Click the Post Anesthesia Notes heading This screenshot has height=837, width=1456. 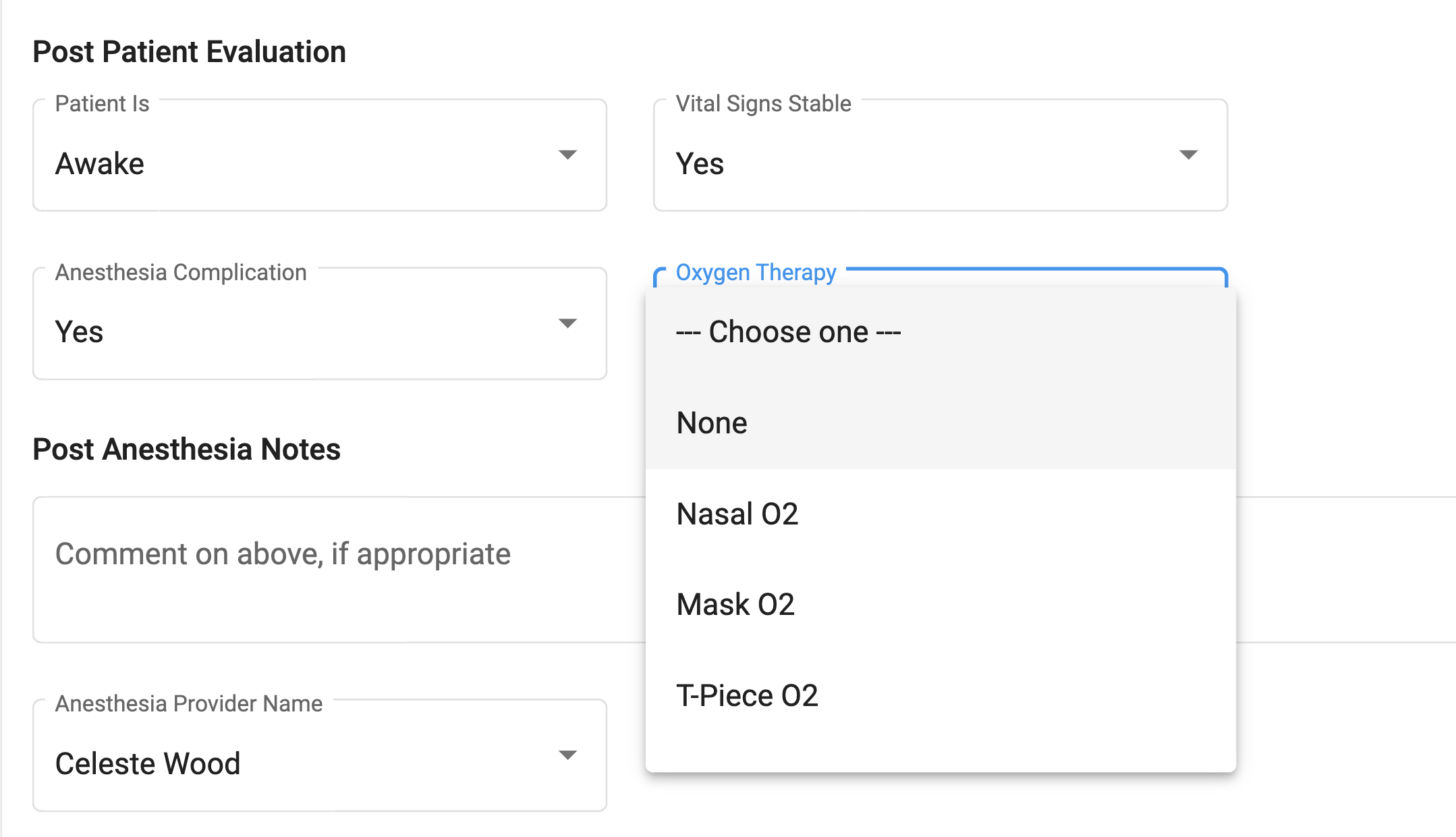coord(187,449)
